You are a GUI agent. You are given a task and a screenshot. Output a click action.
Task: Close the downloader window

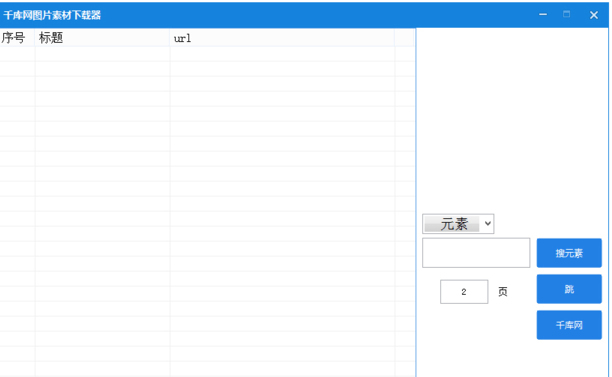[x=594, y=15]
